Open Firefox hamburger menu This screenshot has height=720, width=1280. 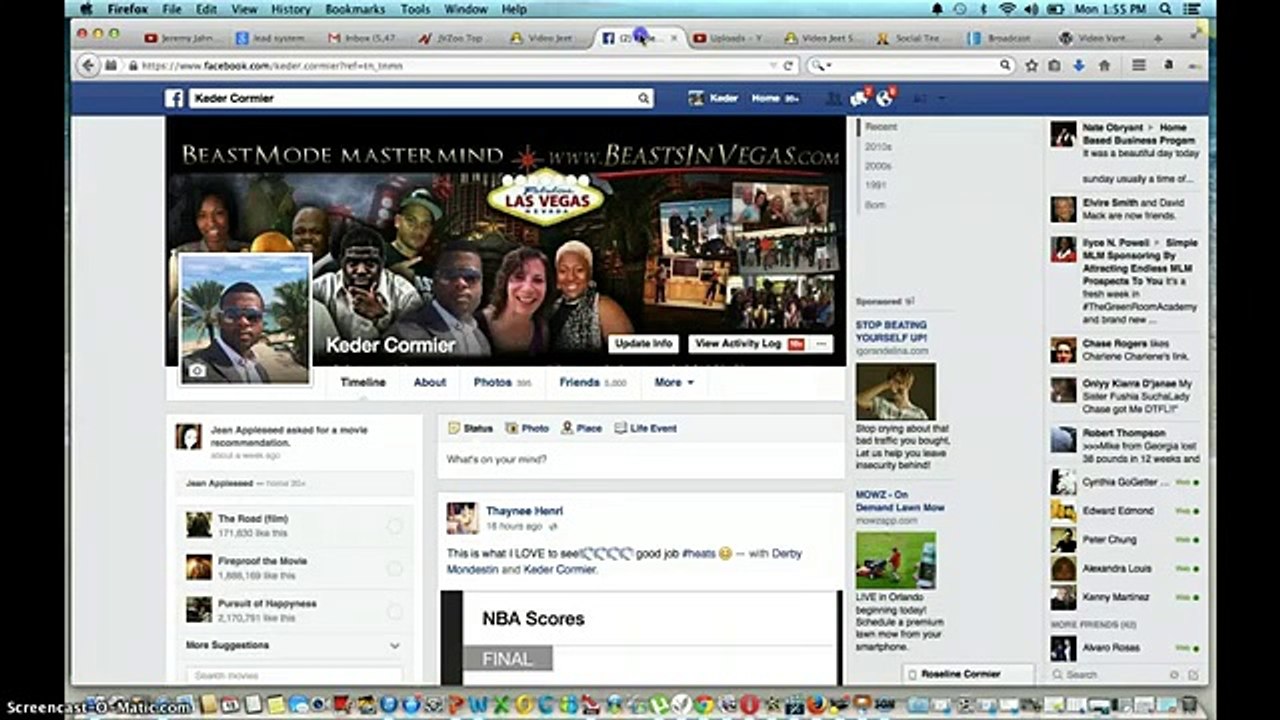(x=1139, y=65)
